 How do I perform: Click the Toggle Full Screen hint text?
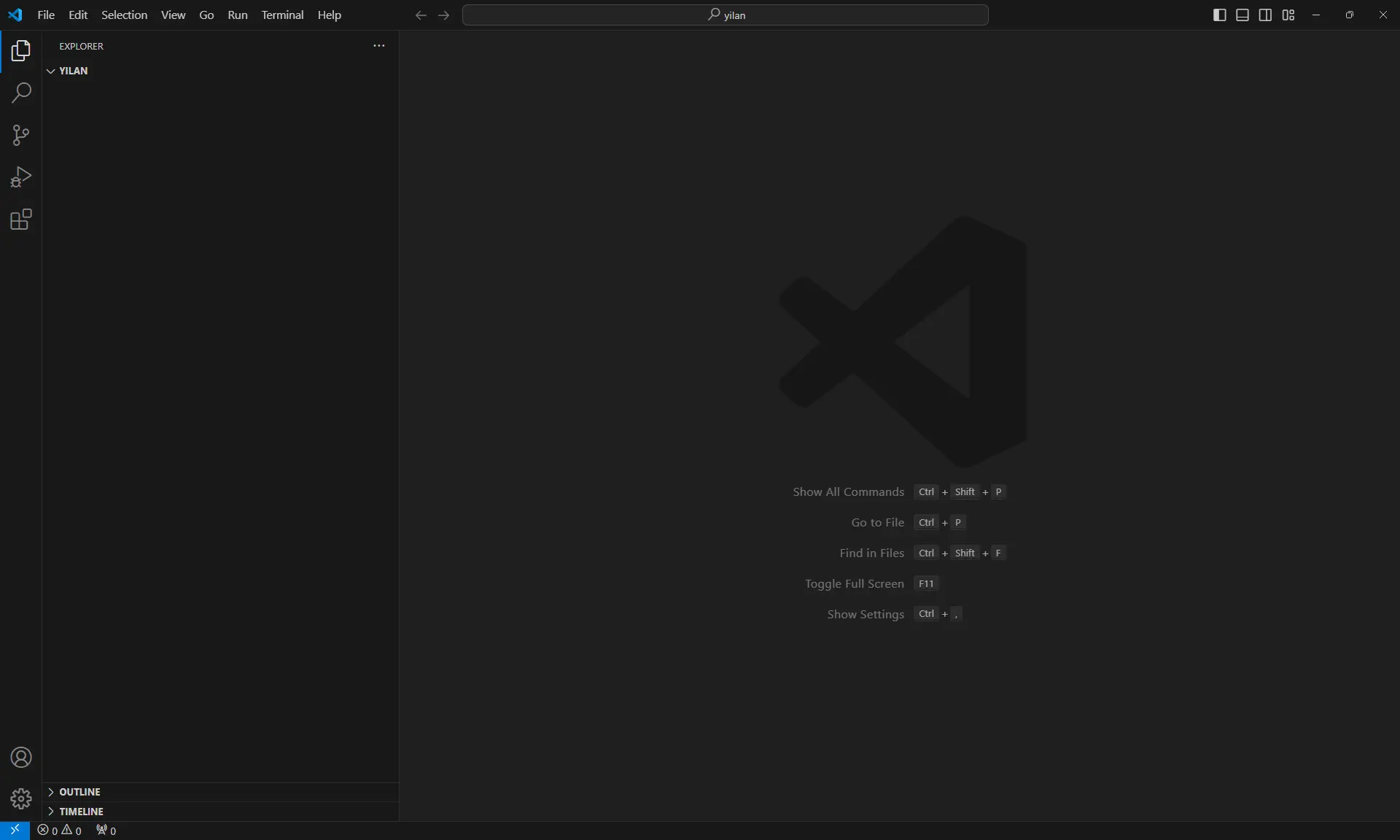[855, 584]
